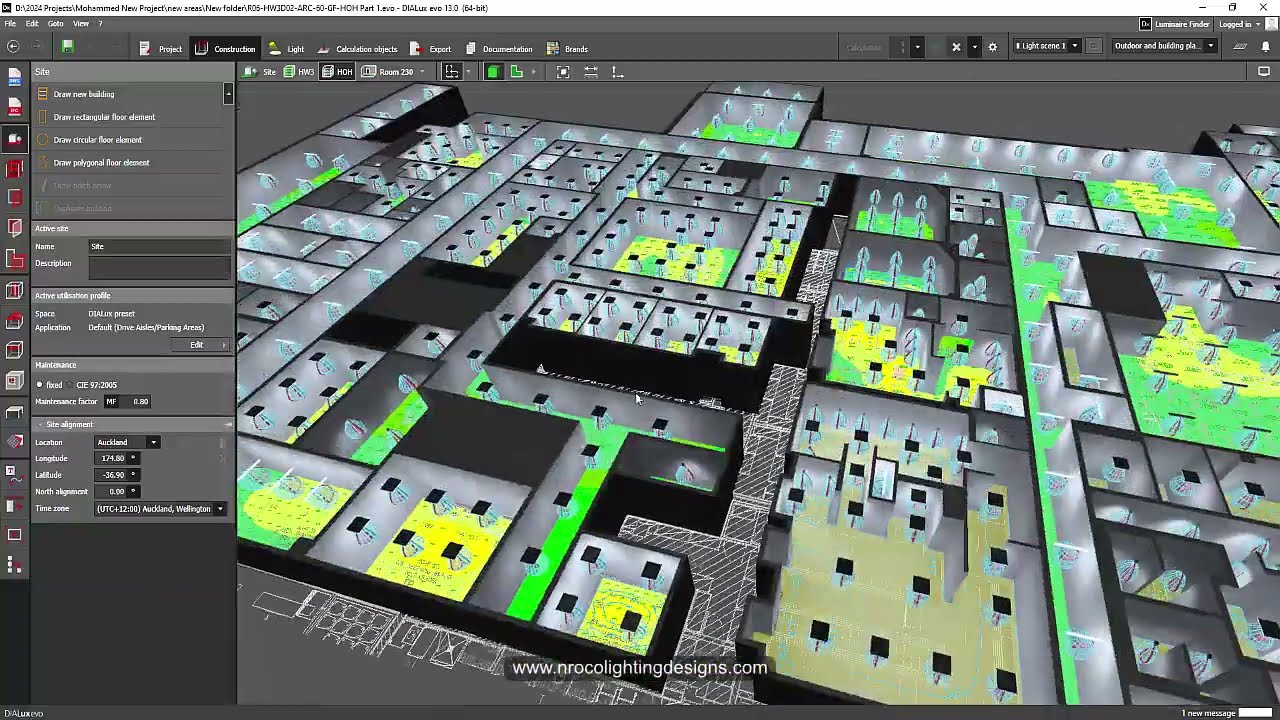Open the Light scene 1 dropdown
This screenshot has width=1280, height=720.
tap(1047, 46)
